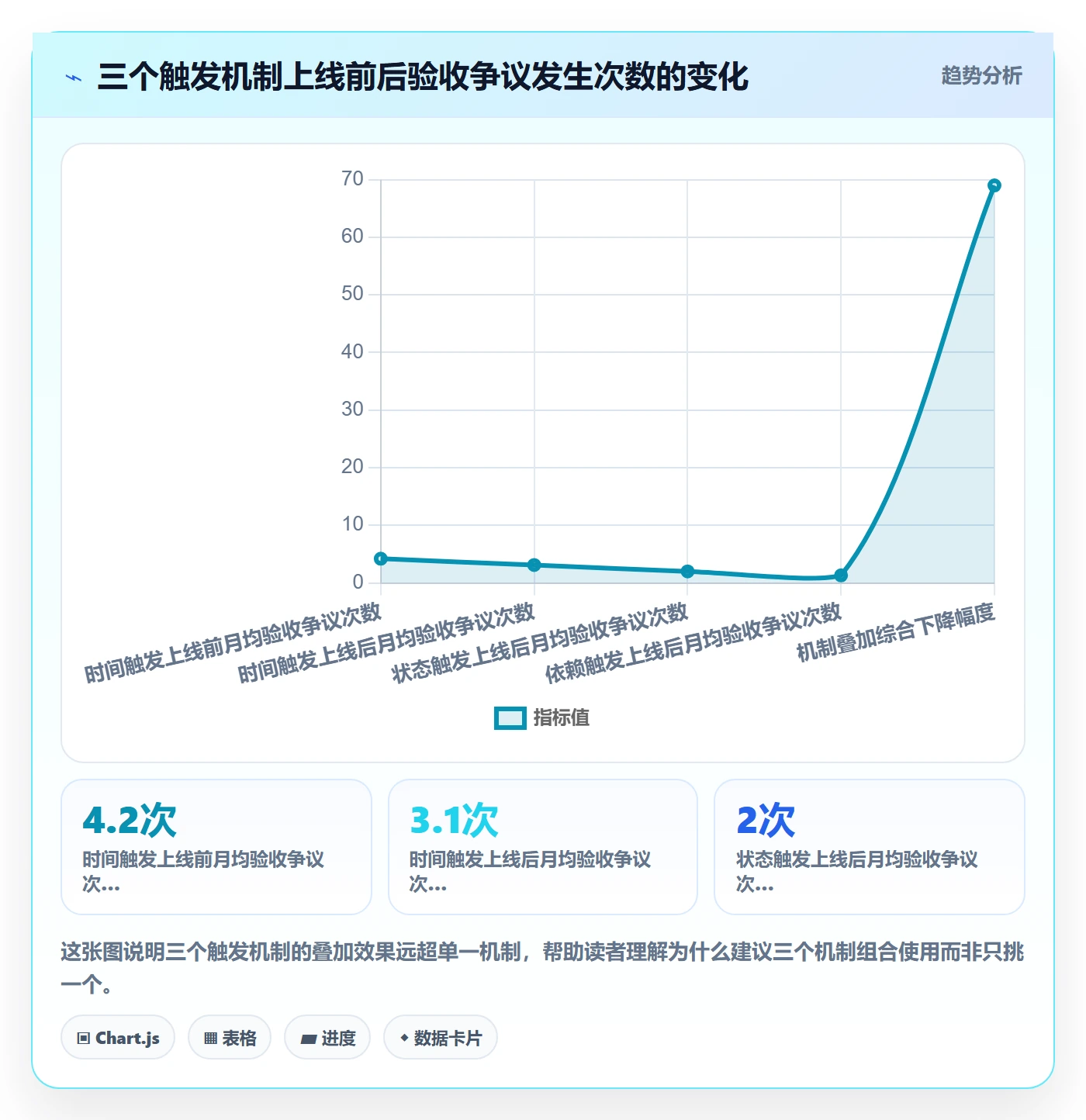
Task: Click the x-axis label 依赖触发上线后月均验收争议次数
Action: click(x=693, y=643)
